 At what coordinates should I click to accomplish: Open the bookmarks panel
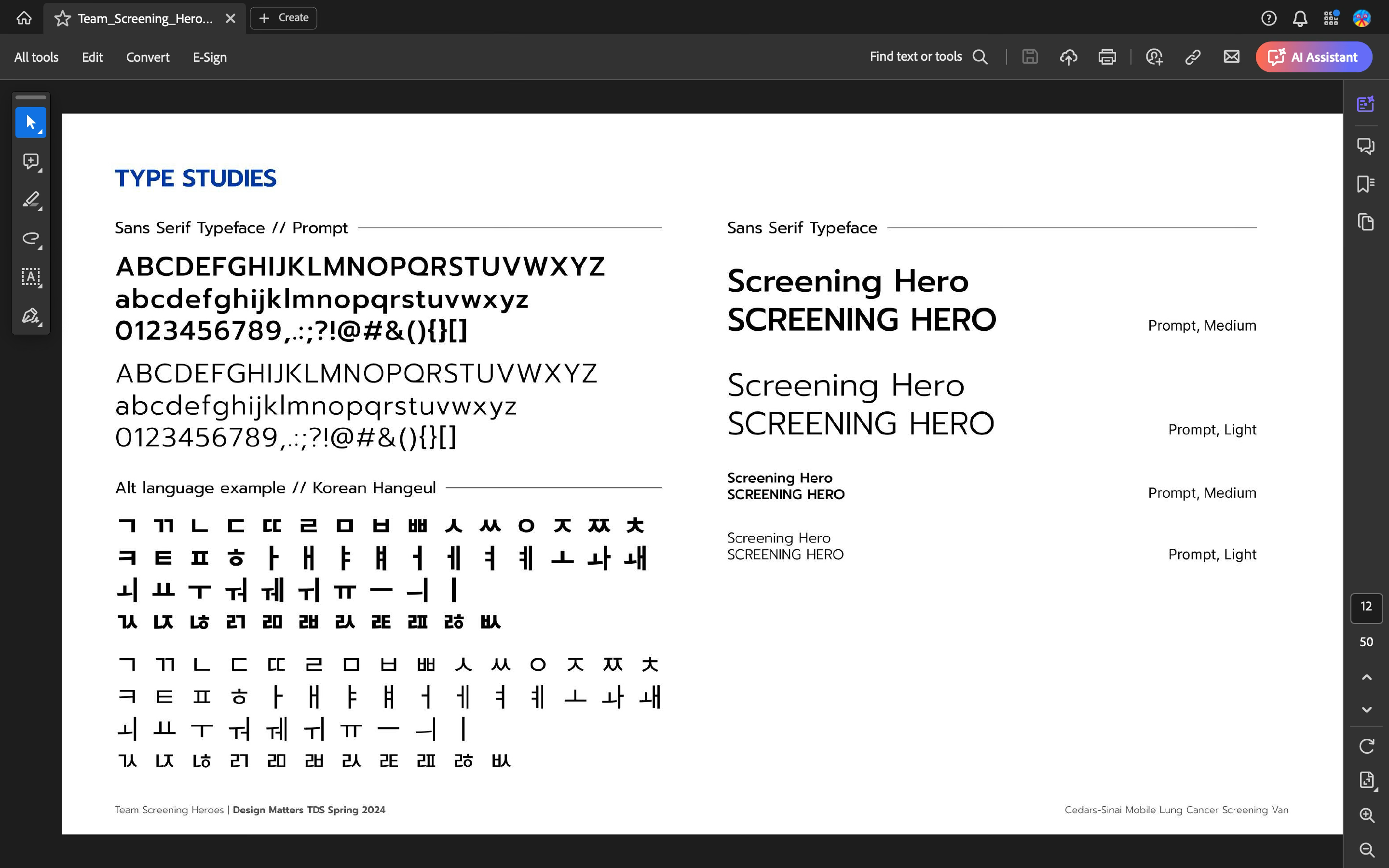pos(1365,184)
